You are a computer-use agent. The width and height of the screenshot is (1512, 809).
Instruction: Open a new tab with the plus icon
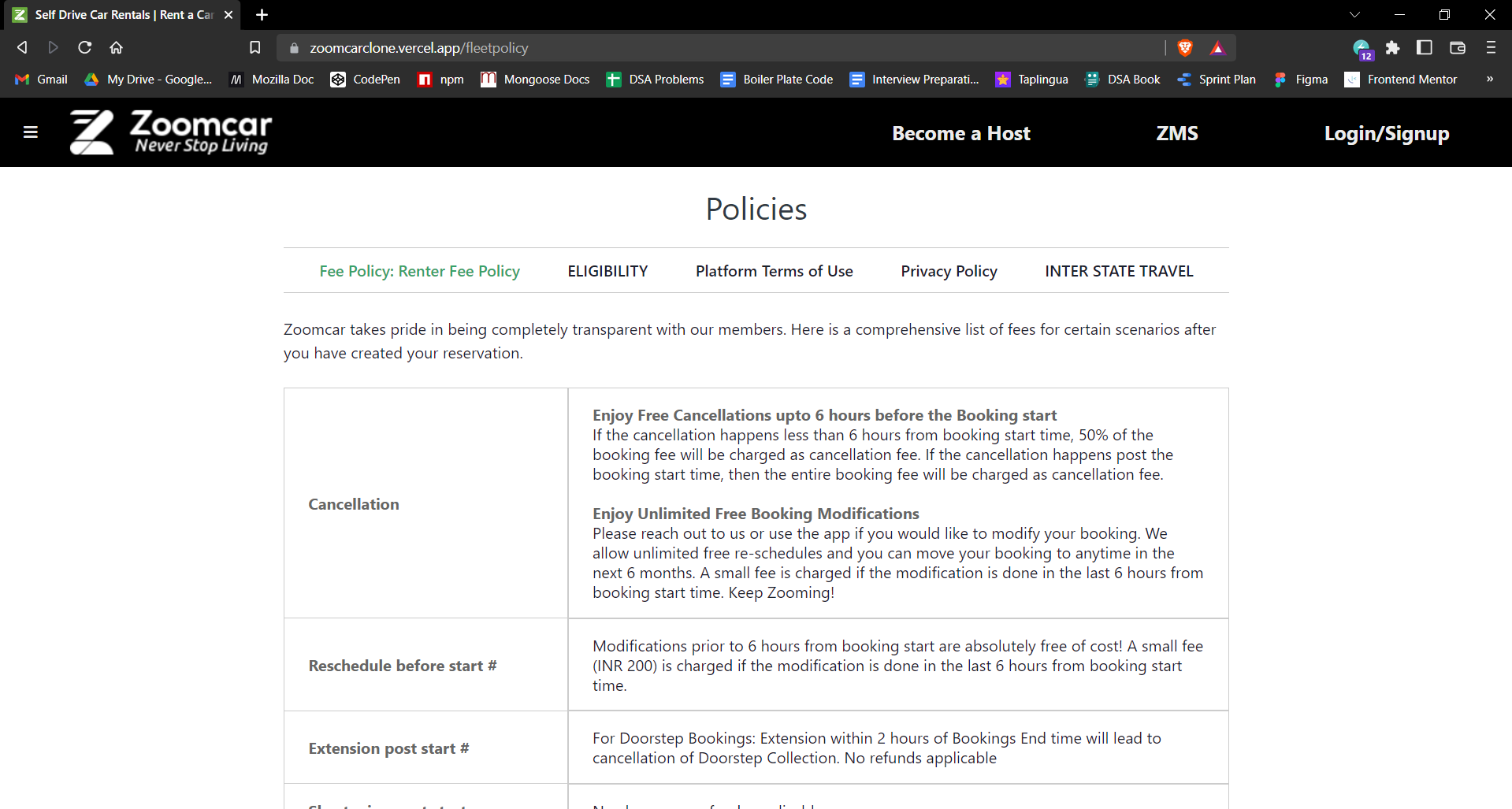[262, 15]
